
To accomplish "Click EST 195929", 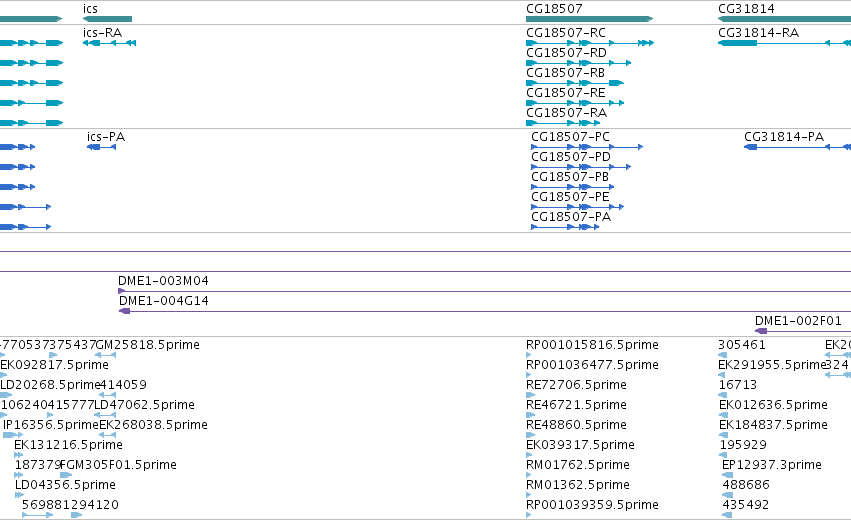I will [743, 445].
